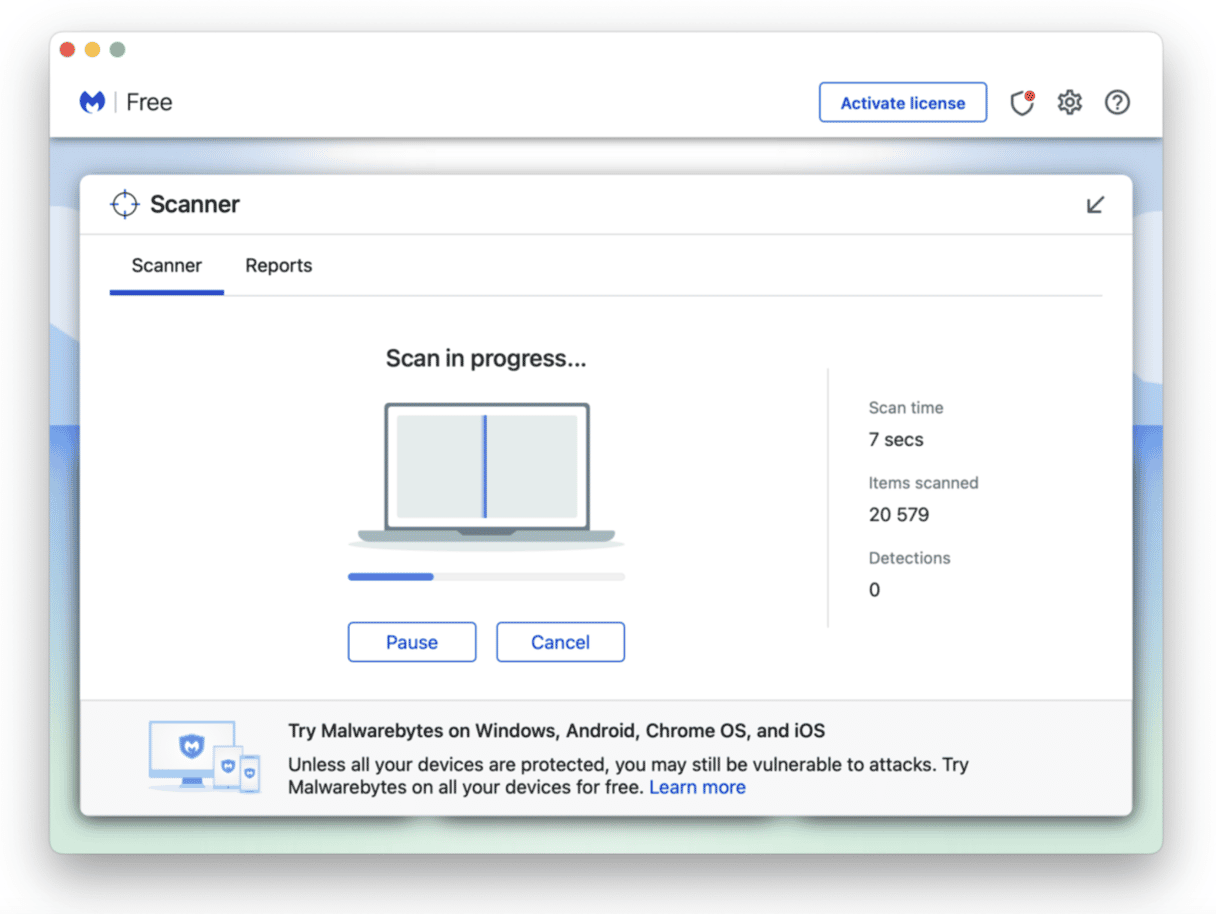The height and width of the screenshot is (914, 1216).
Task: Click the Free label beside the logo
Action: pyautogui.click(x=149, y=101)
